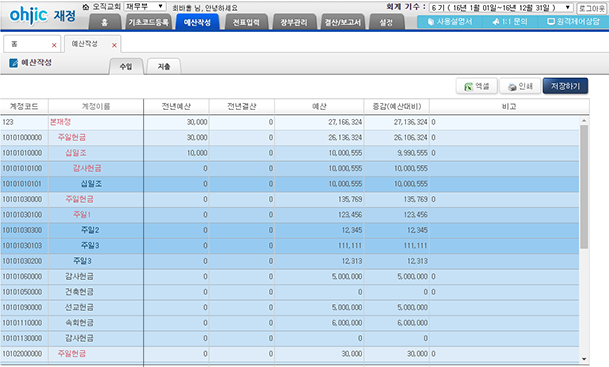Image resolution: width=609 pixels, height=367 pixels.
Task: Open the 결산/보고서 menu
Action: pyautogui.click(x=343, y=22)
